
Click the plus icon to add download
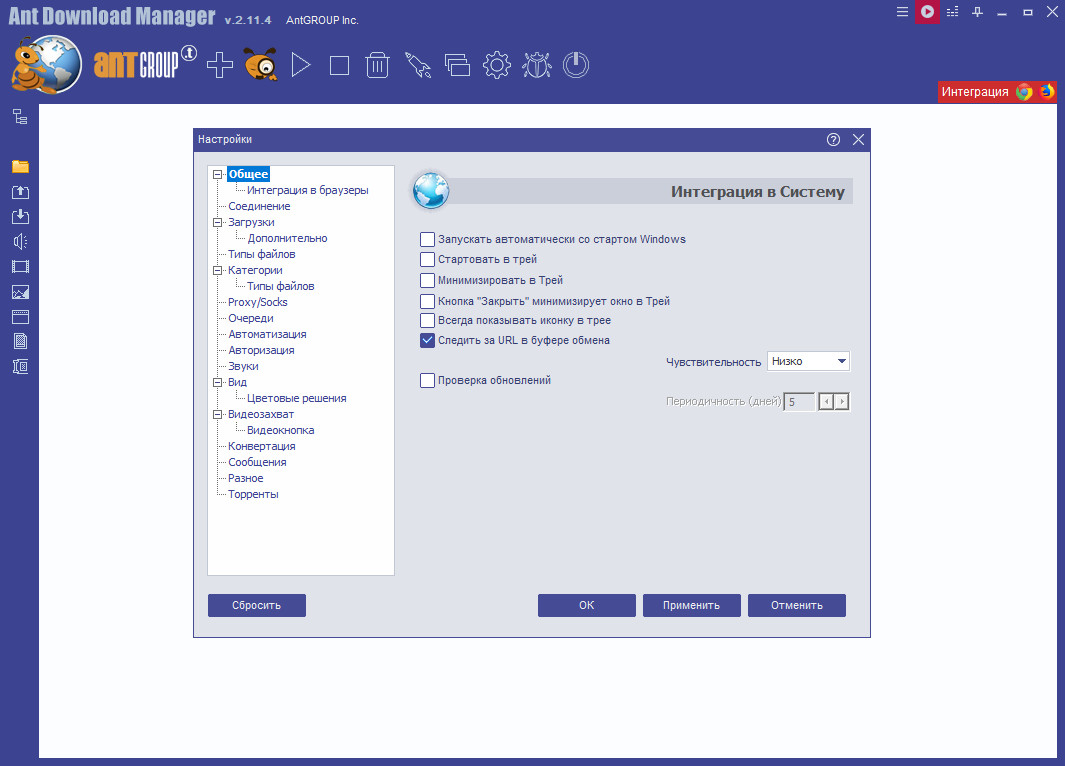(219, 65)
